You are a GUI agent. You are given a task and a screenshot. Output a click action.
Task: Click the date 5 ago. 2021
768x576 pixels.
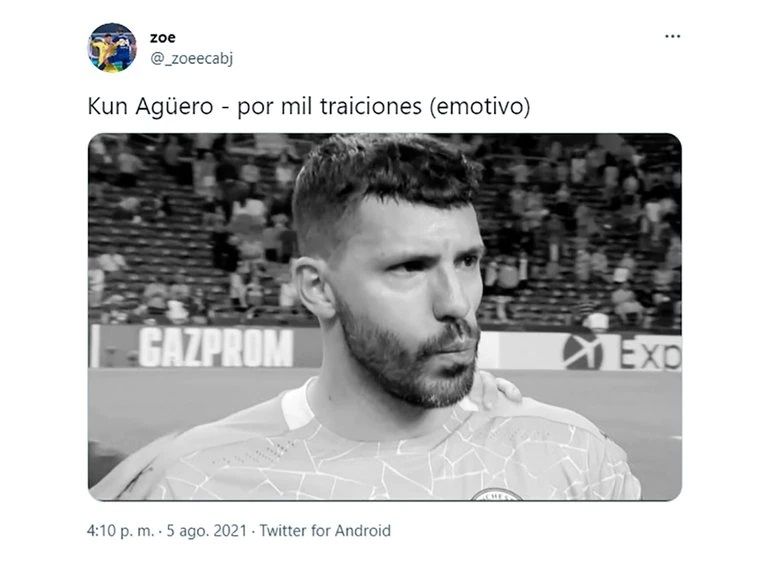(207, 531)
